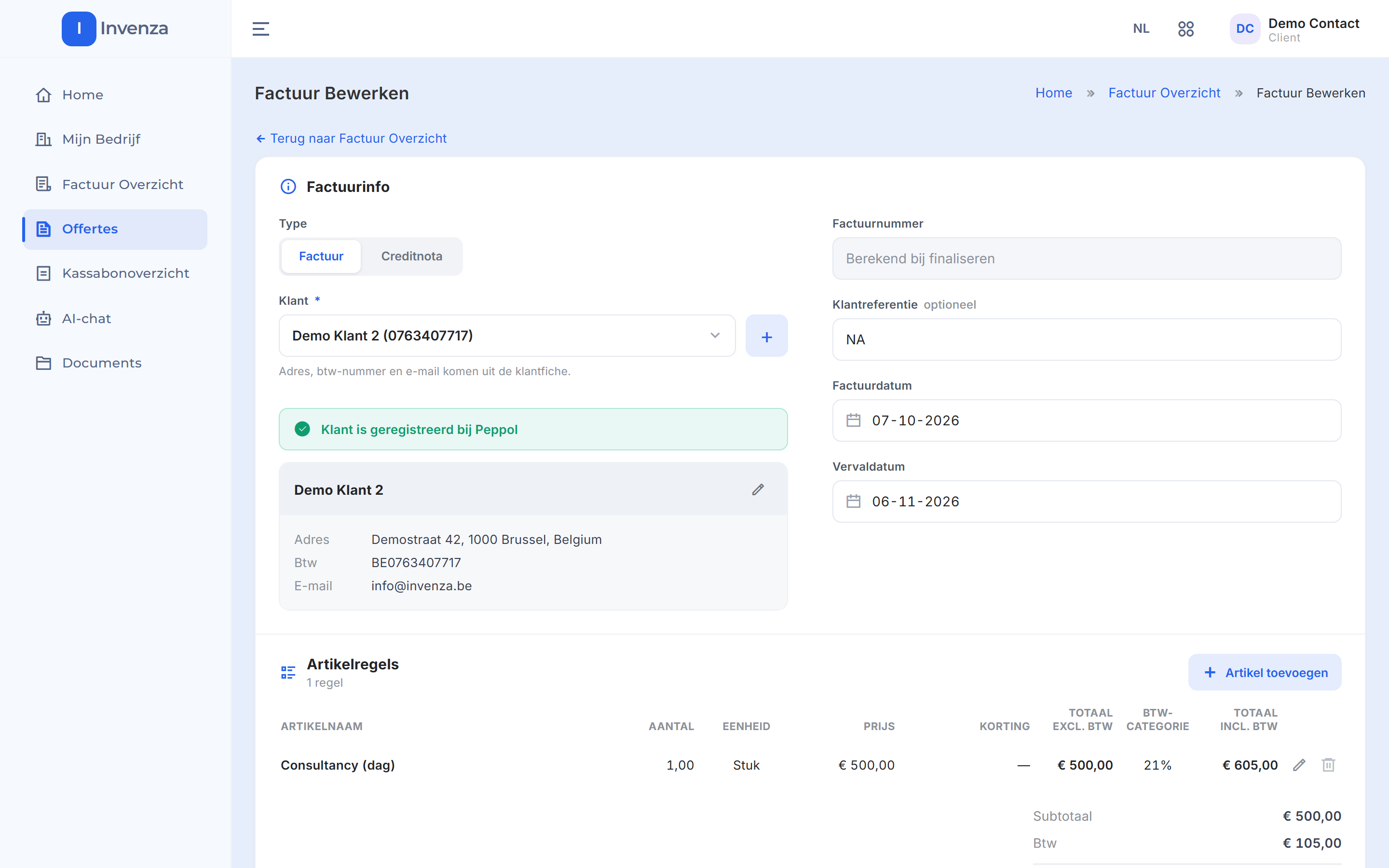Collapse sidebar with hamburger menu icon
The image size is (1389, 868).
tap(260, 29)
